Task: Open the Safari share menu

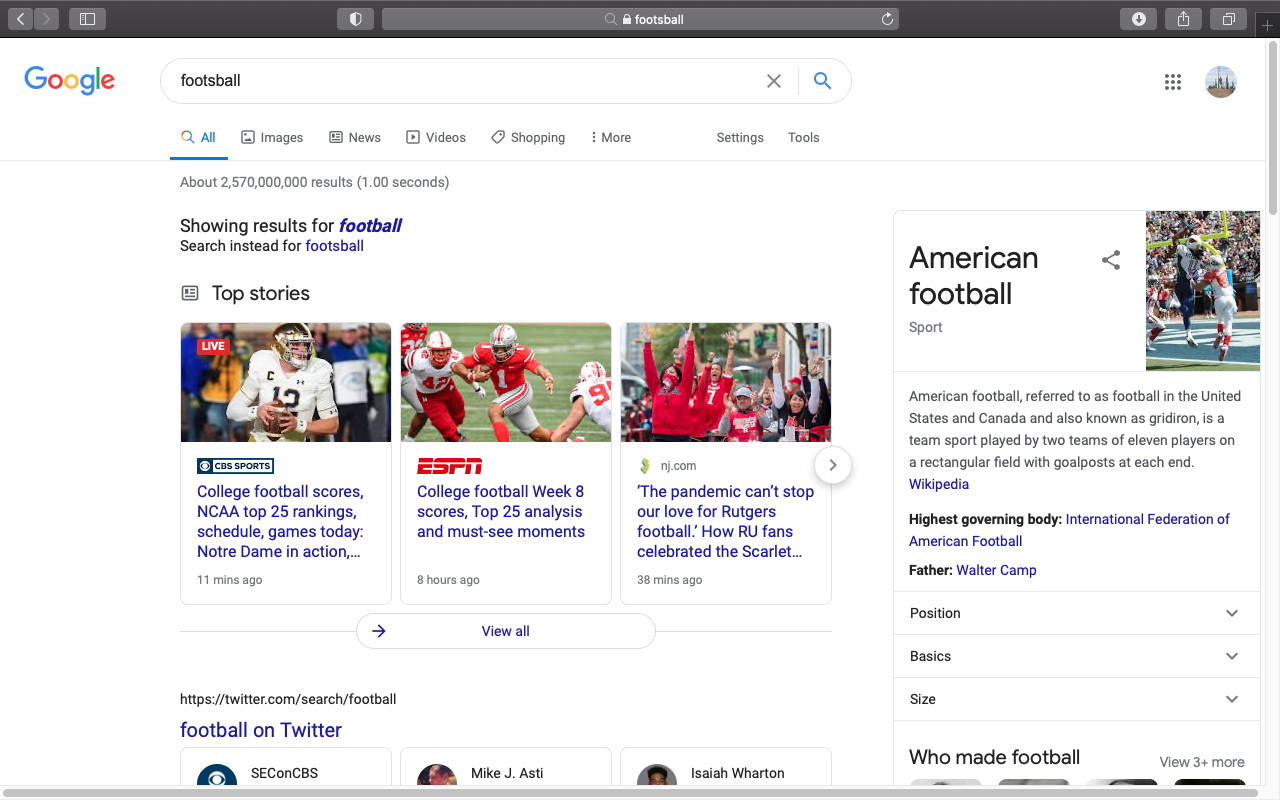Action: coord(1184,18)
